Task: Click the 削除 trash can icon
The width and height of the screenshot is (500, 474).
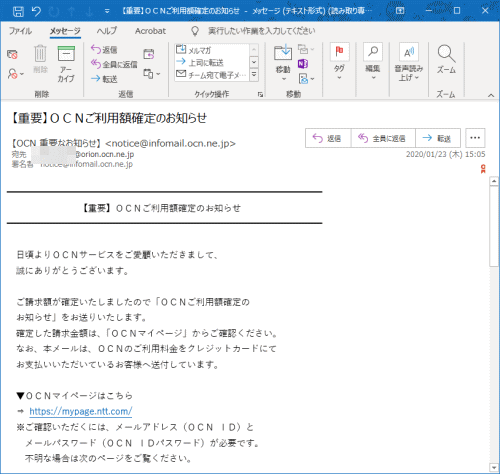Action: [40, 54]
